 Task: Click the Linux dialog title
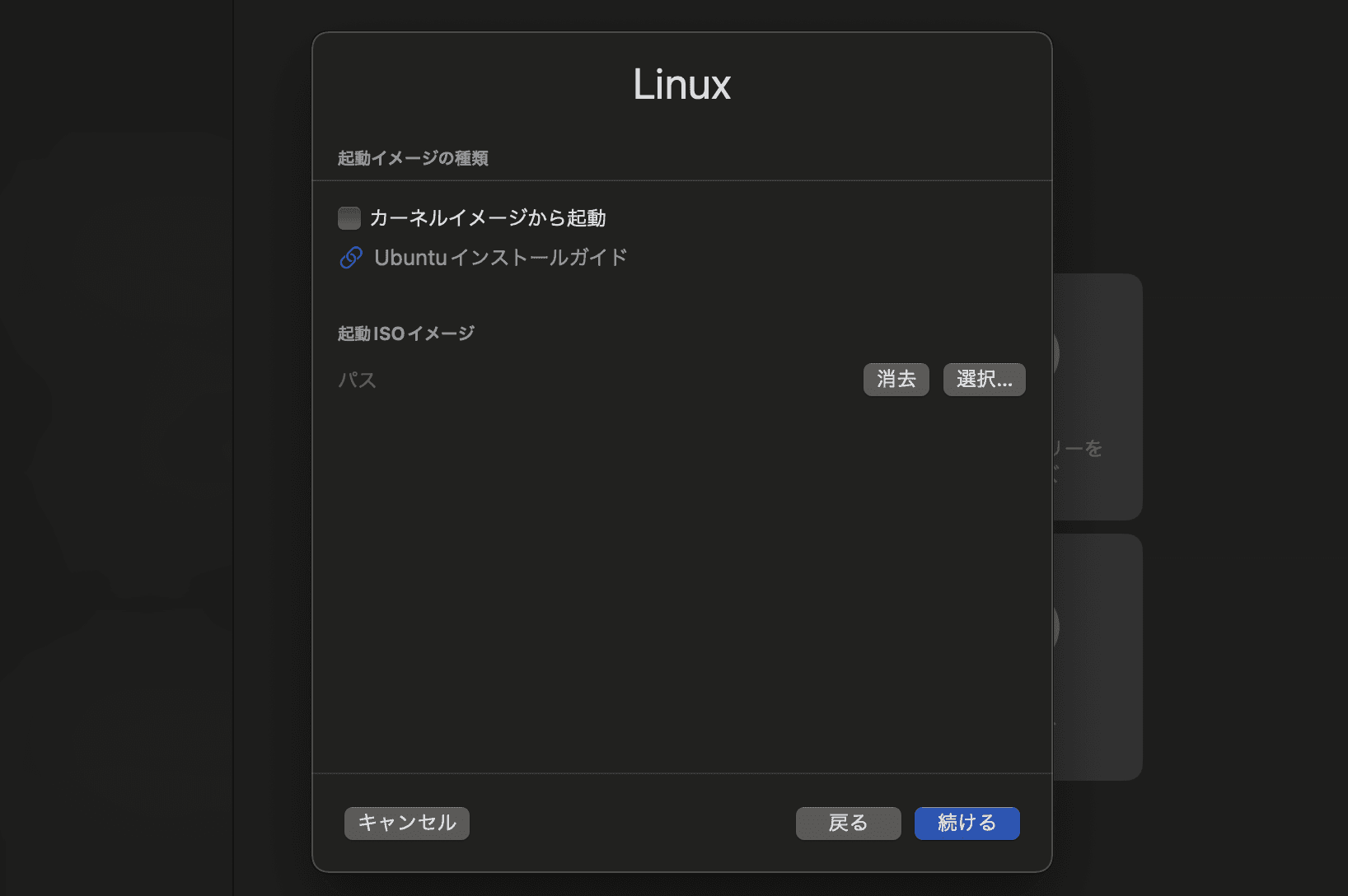pos(681,85)
